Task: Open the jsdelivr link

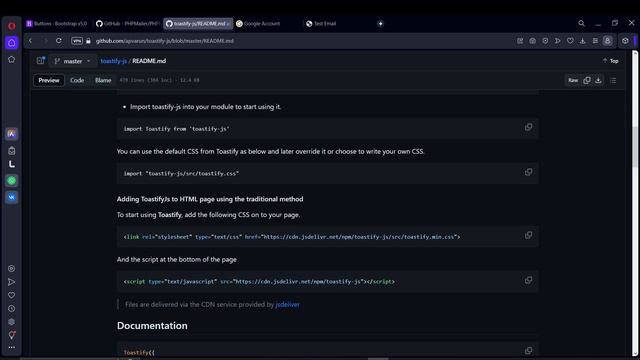Action: [x=287, y=304]
